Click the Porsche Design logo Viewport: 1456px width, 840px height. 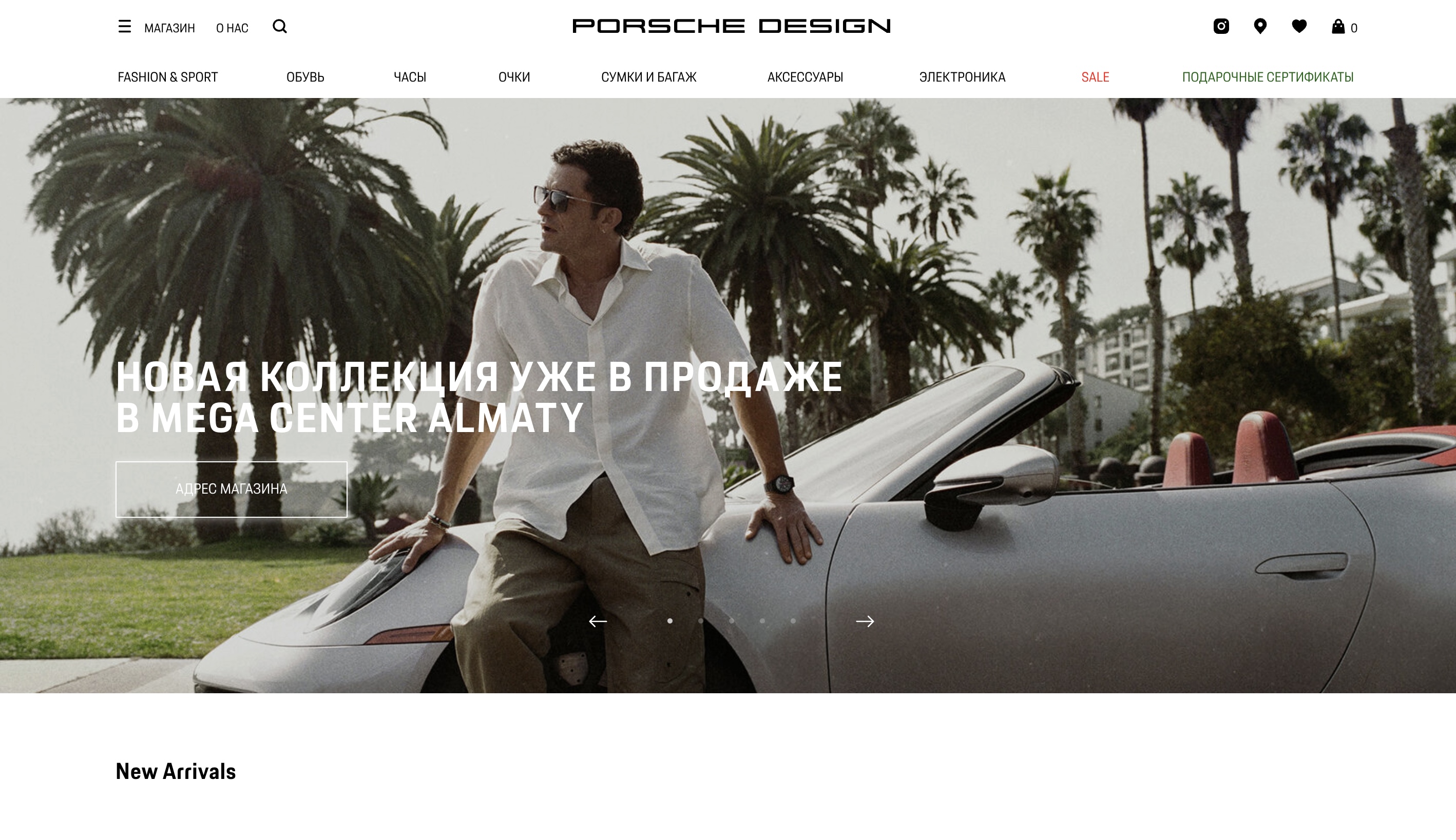(x=731, y=27)
